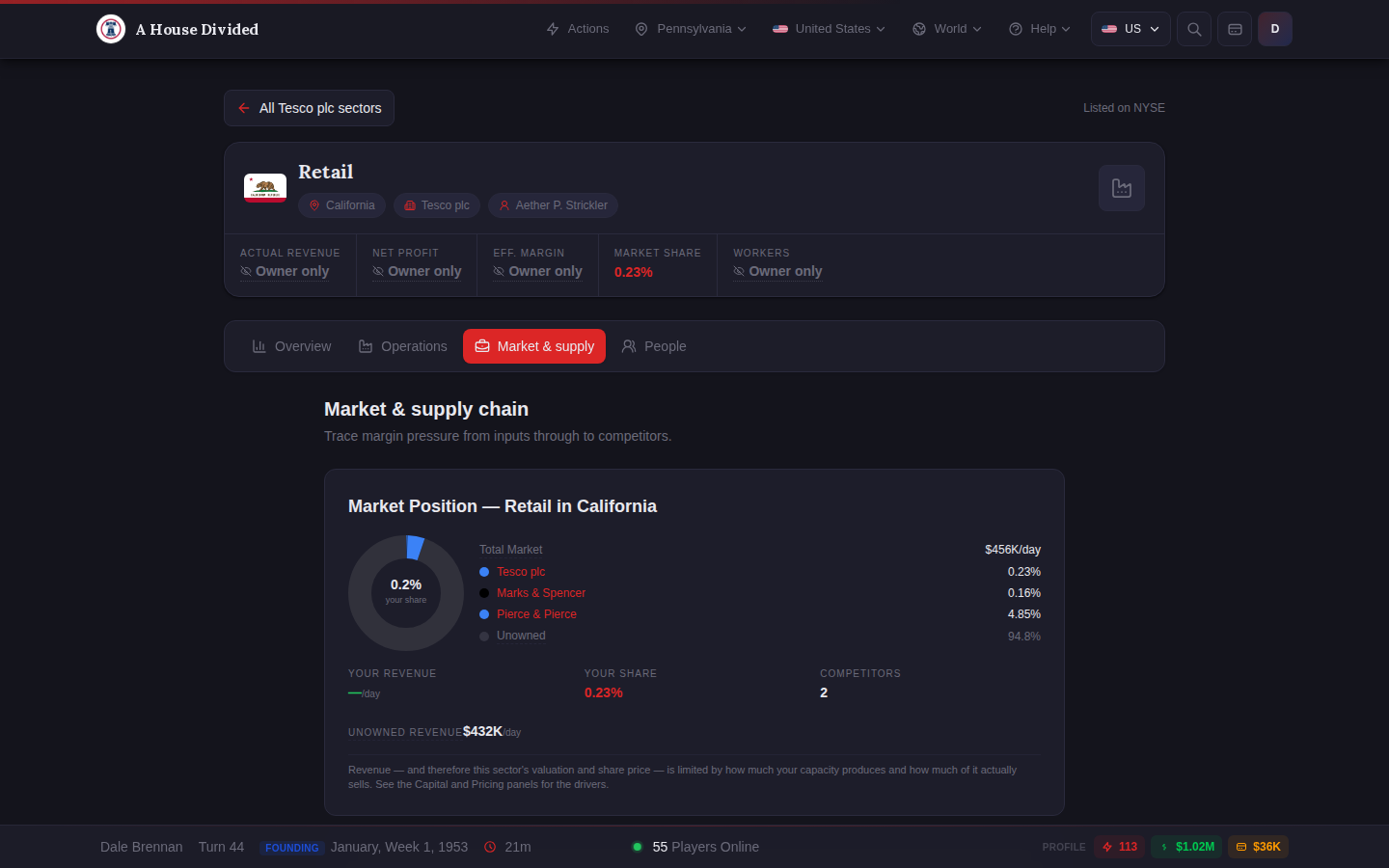Screen dimensions: 1389x868
Task: Click the gray legend dot for Unowned
Action: 484,636
